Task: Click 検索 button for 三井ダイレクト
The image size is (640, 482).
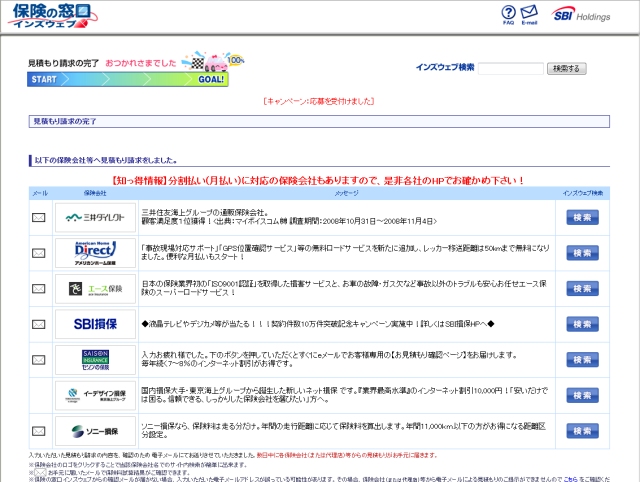Action: pos(582,218)
